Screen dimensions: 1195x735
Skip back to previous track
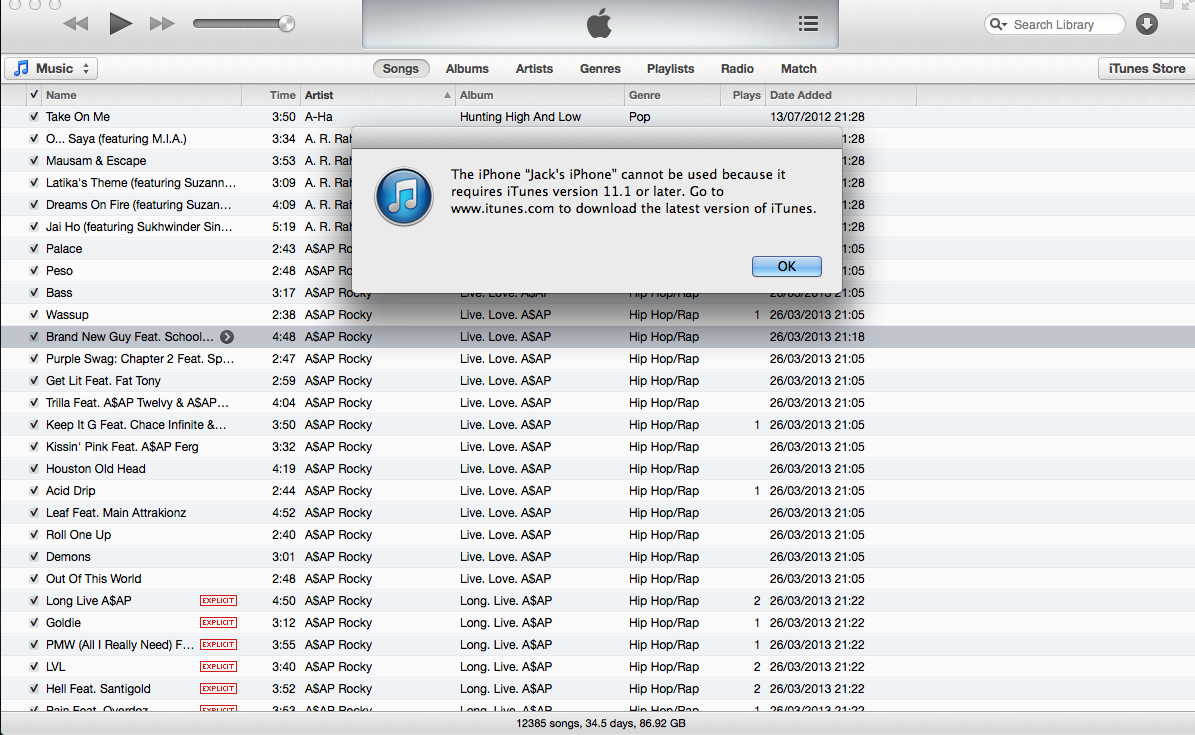[75, 24]
